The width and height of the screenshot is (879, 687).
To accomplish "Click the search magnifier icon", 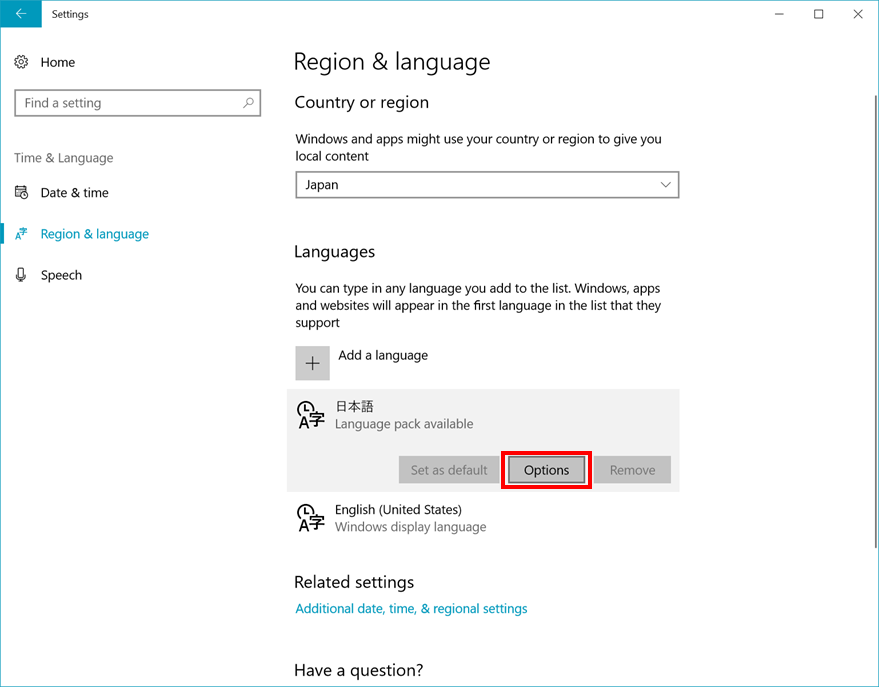I will coord(248,103).
